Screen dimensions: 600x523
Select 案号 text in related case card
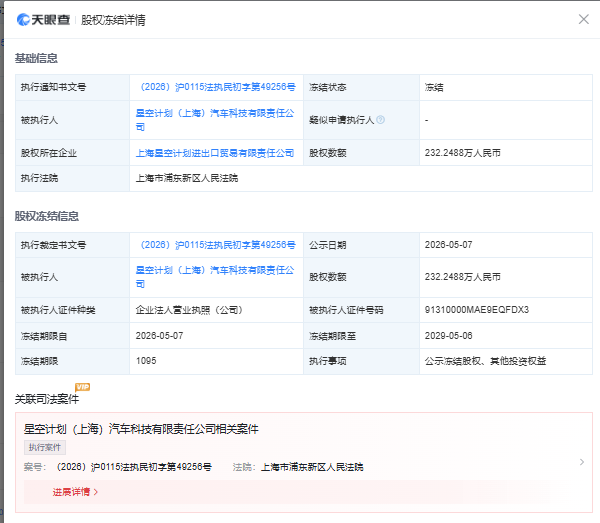134,467
